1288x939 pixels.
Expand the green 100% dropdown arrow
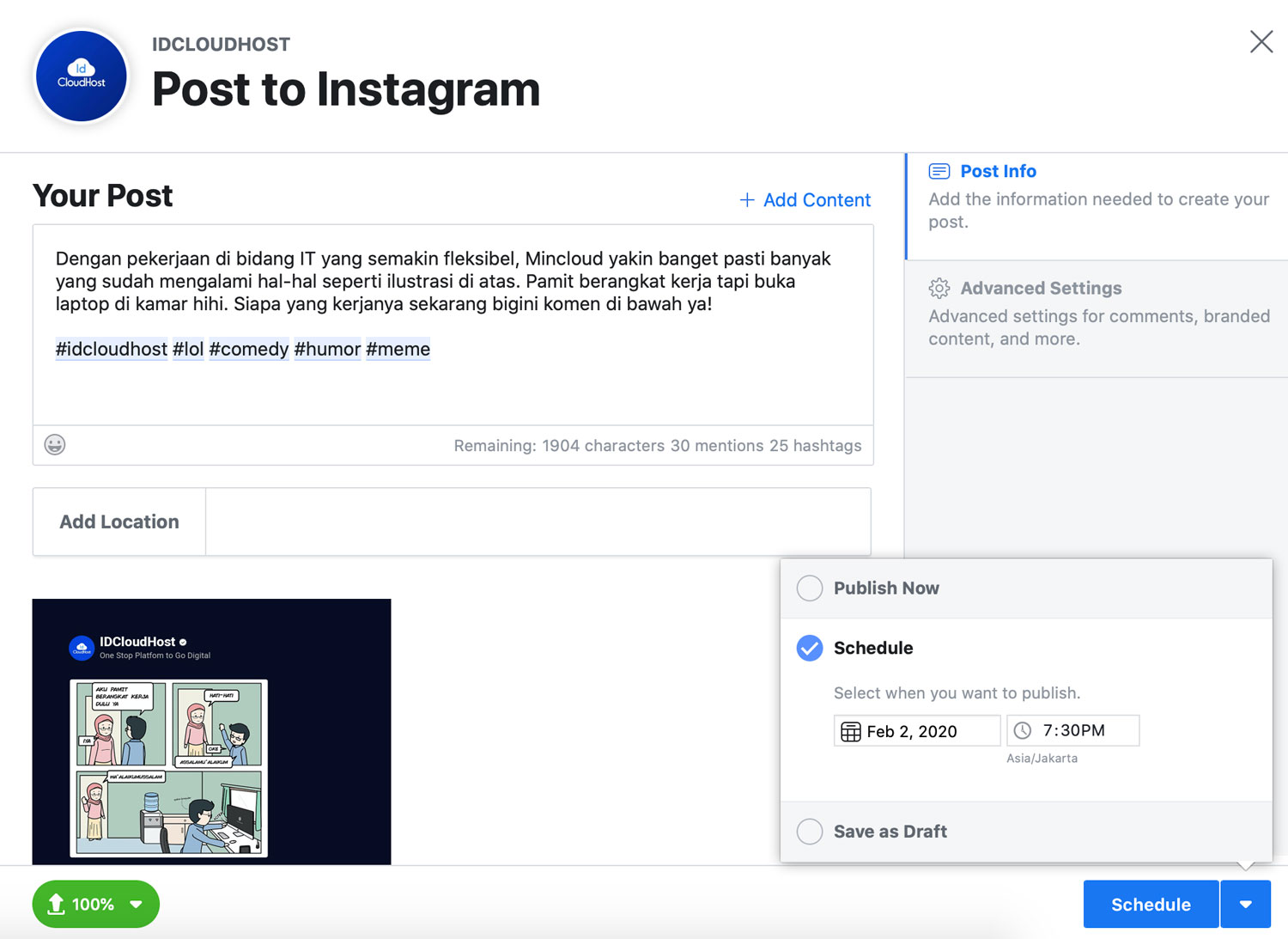click(x=135, y=904)
